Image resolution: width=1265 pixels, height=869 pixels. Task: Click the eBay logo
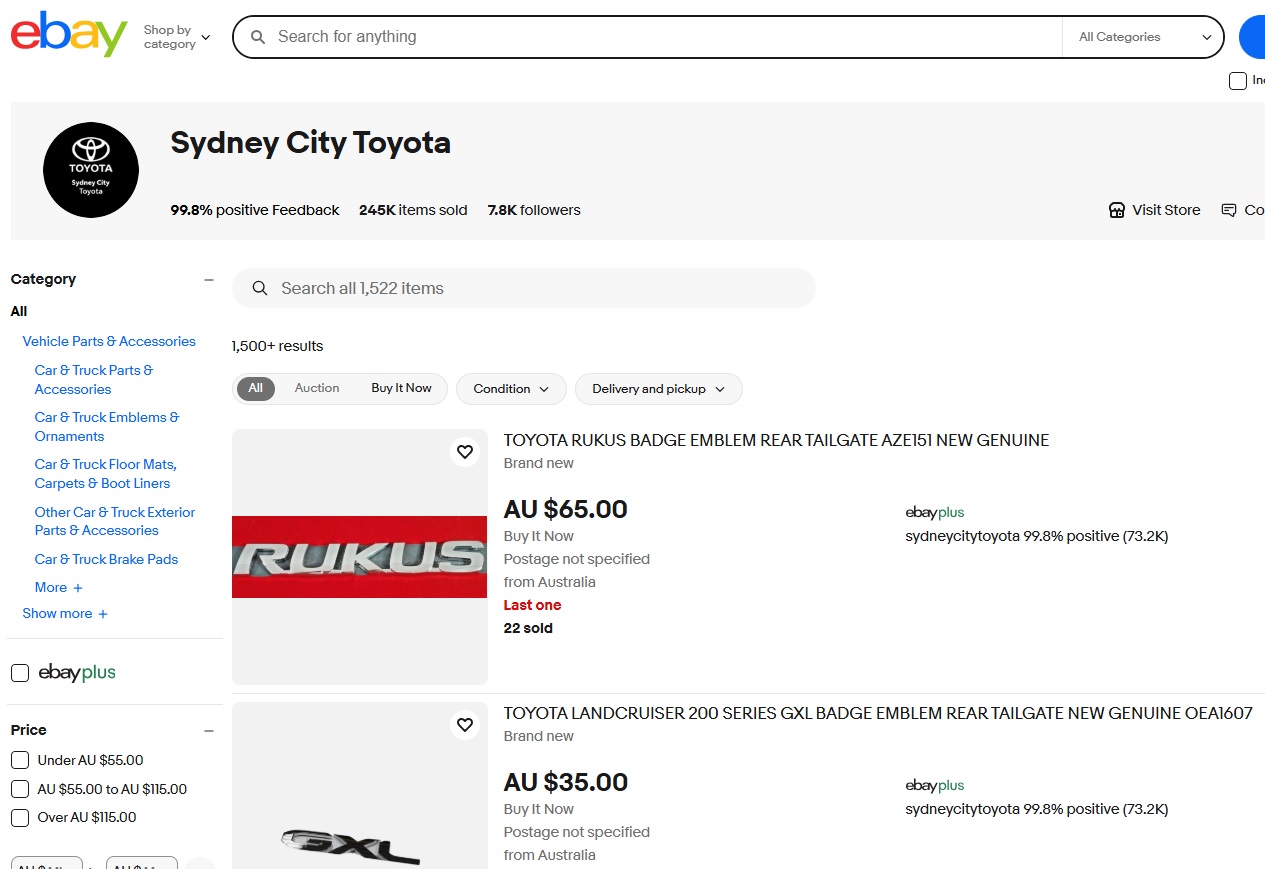click(69, 35)
